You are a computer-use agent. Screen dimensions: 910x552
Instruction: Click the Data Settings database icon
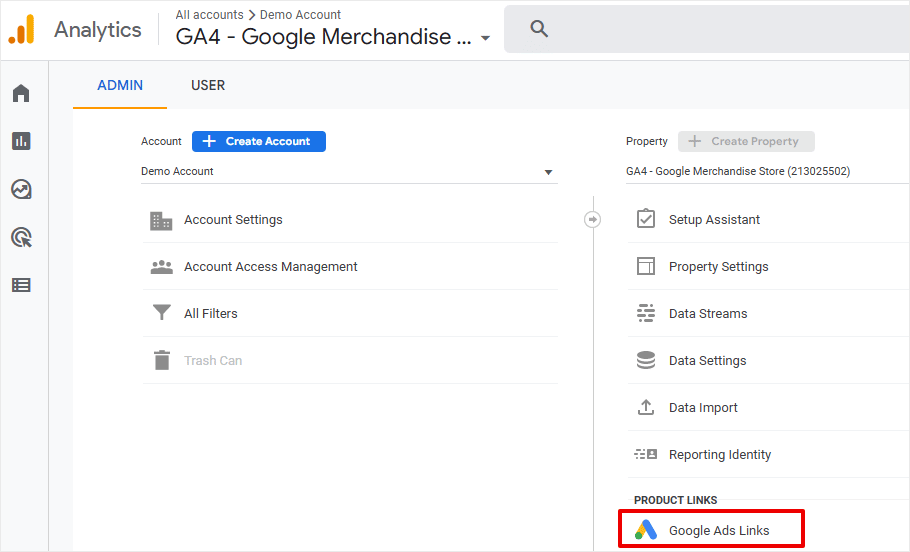646,360
